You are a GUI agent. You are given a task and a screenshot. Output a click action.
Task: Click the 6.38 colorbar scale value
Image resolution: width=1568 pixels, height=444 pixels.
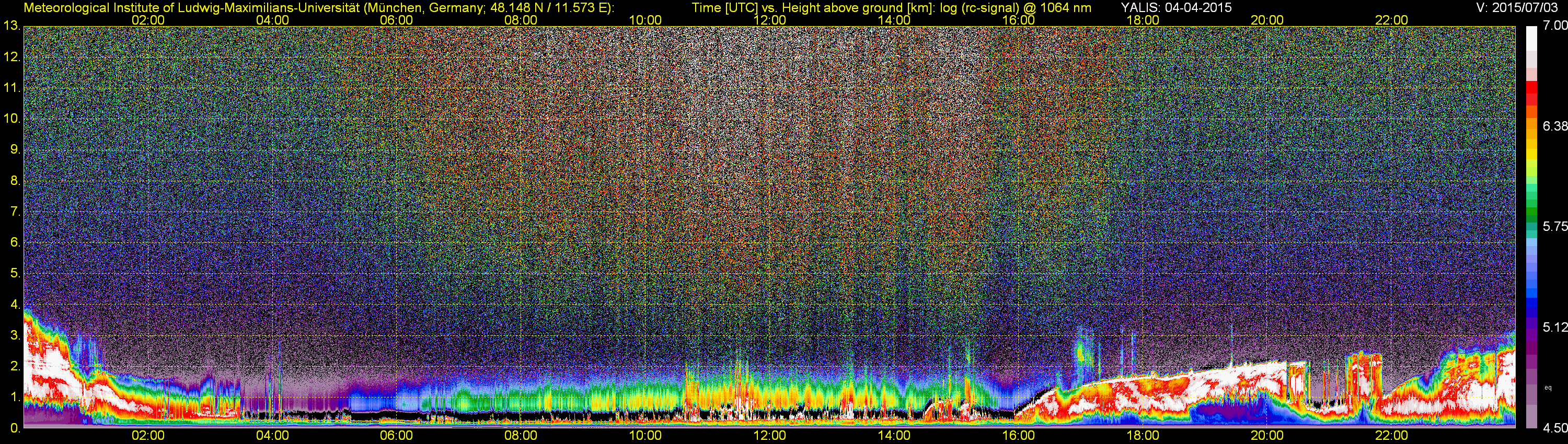[1555, 126]
